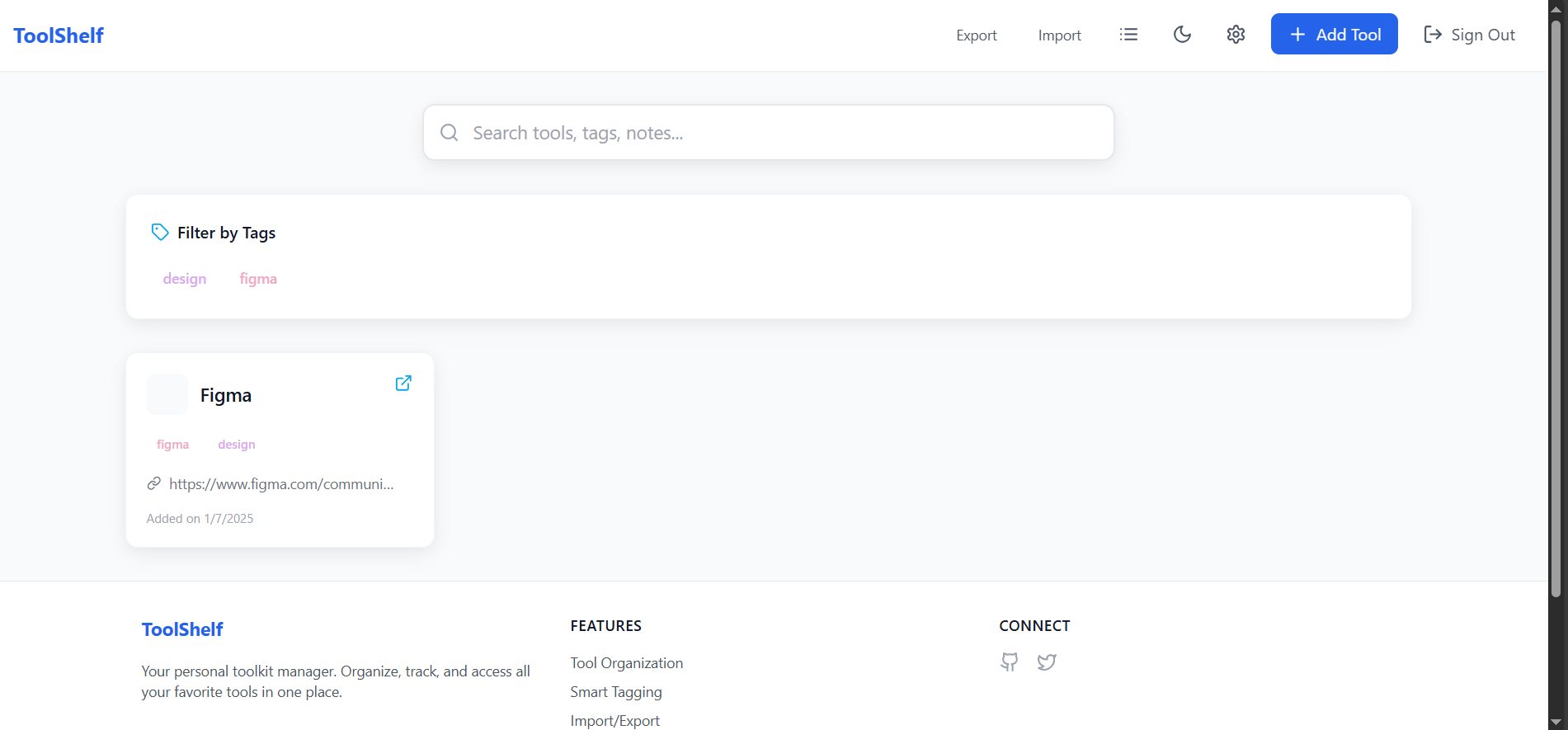1568x730 pixels.
Task: Filter by the figma tag
Action: pyautogui.click(x=258, y=279)
